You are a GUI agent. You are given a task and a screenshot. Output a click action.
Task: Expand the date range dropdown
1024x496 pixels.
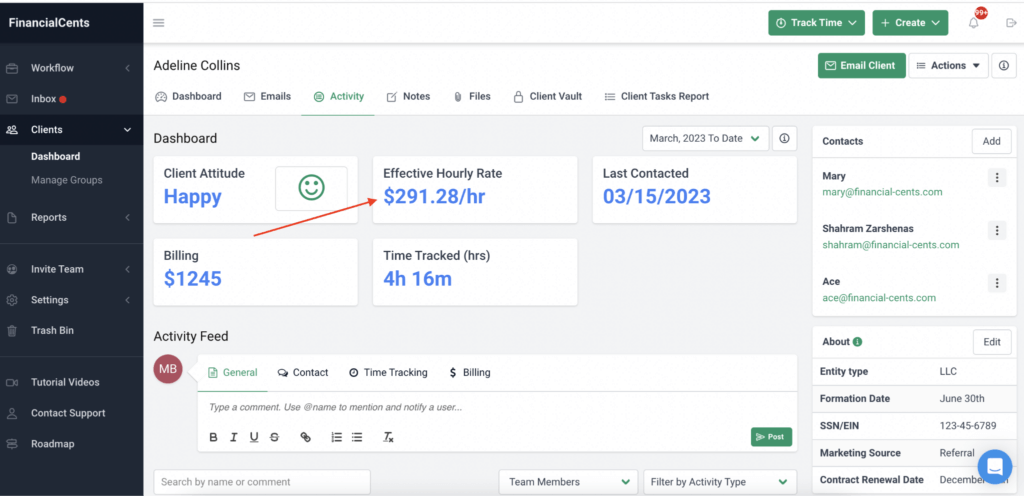tap(706, 139)
